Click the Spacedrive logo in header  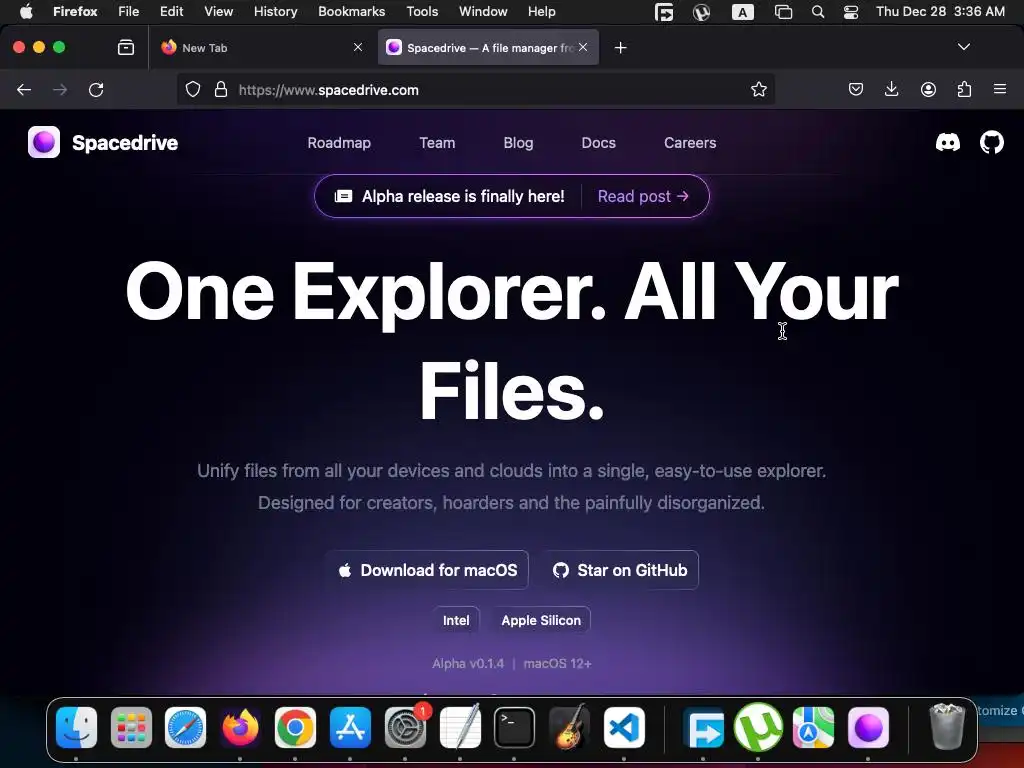point(103,142)
